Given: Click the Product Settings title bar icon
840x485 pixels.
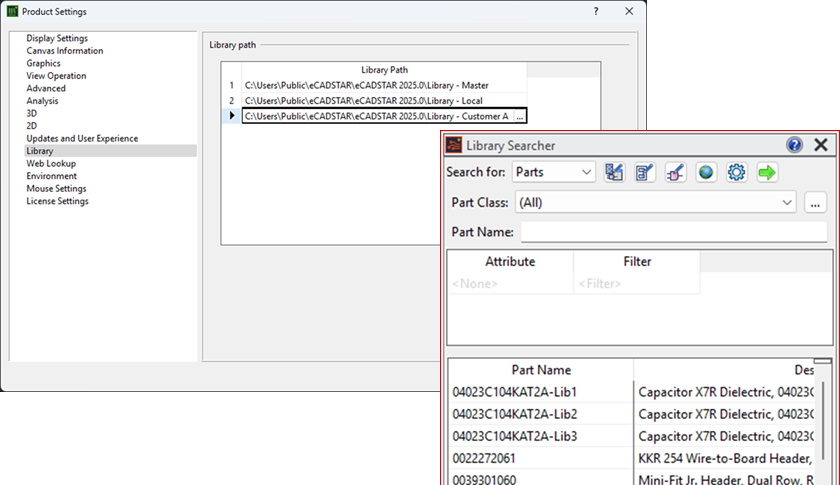Looking at the screenshot, I should [x=12, y=11].
